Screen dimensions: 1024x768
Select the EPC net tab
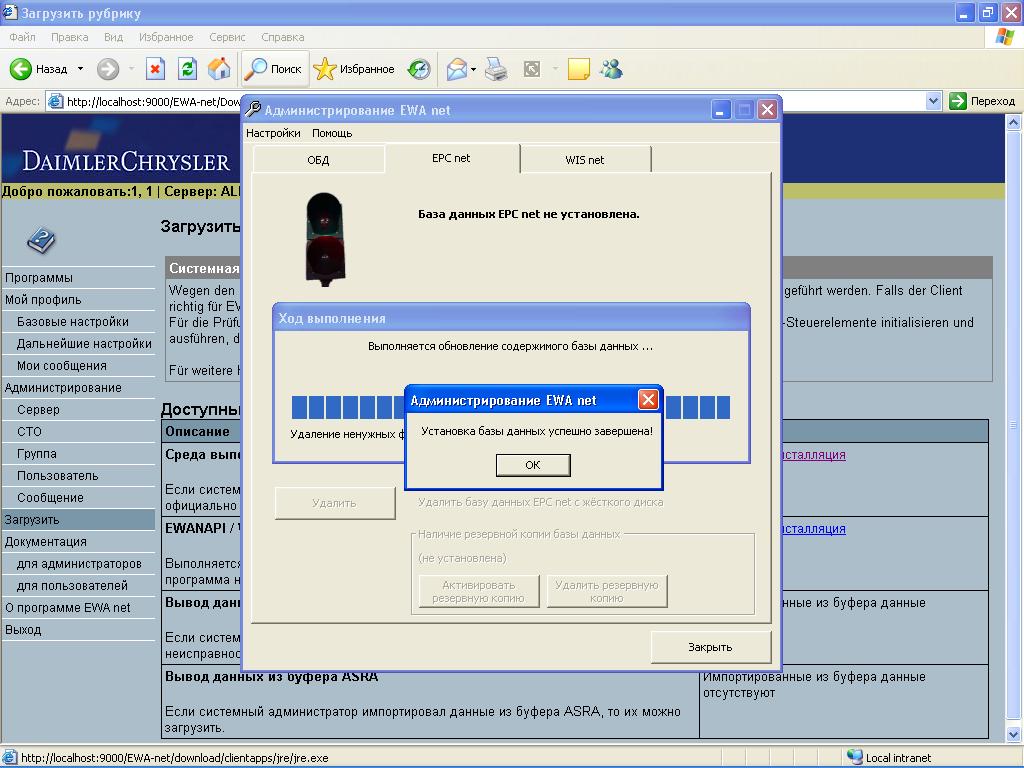[451, 158]
